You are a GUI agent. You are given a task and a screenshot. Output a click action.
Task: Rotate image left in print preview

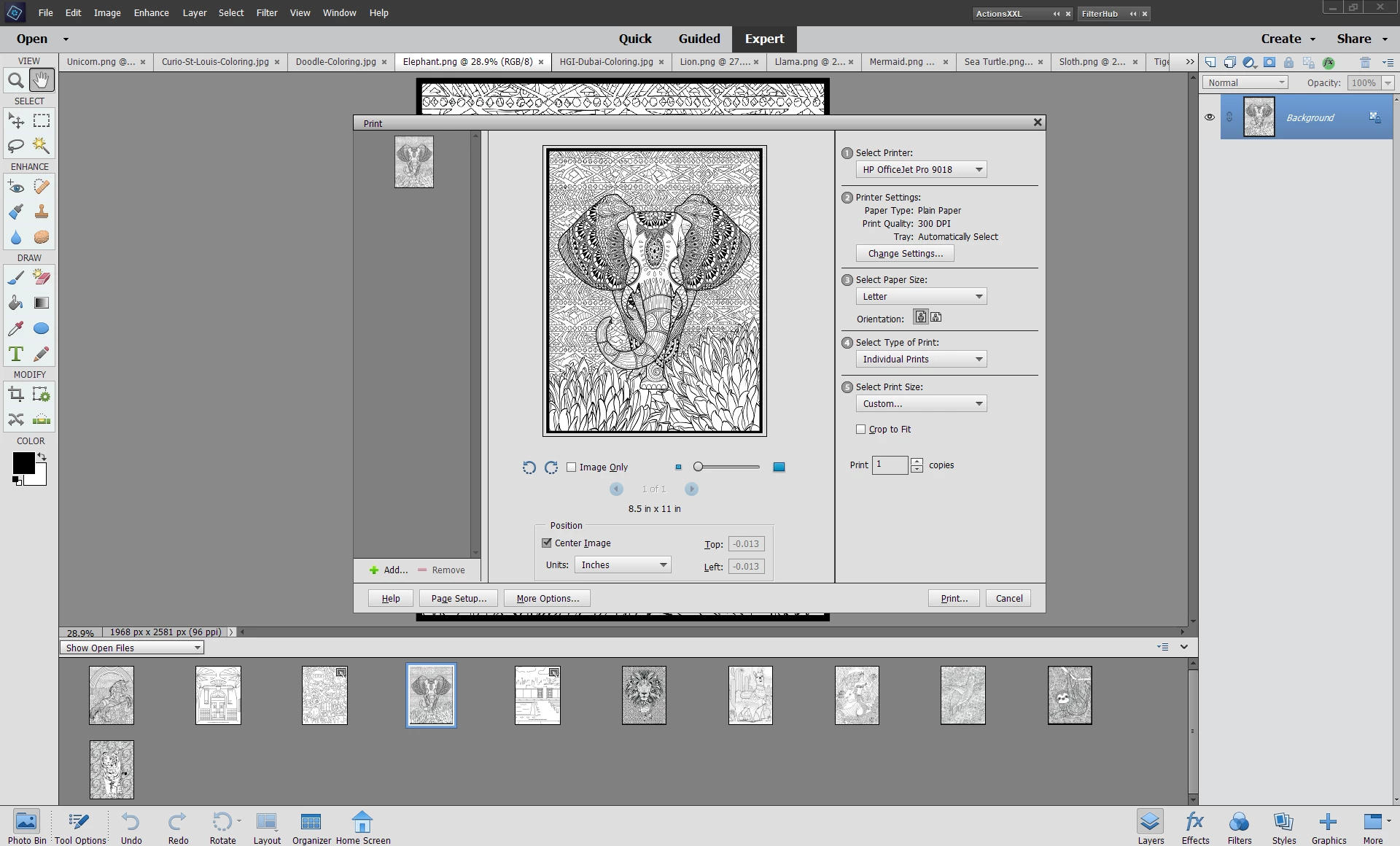(x=529, y=467)
